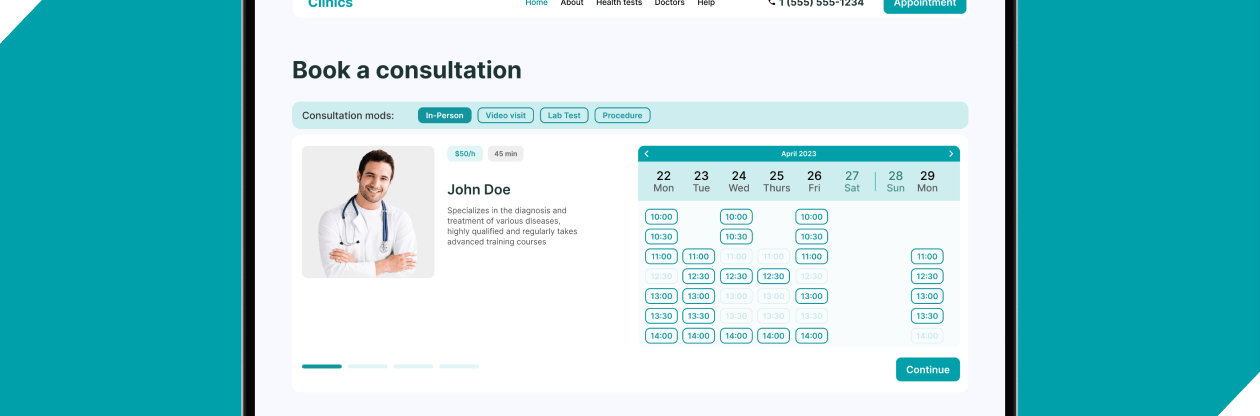Book the 10:30 slot on Fri 26
Viewport: 1260px width, 416px height.
[x=811, y=237]
